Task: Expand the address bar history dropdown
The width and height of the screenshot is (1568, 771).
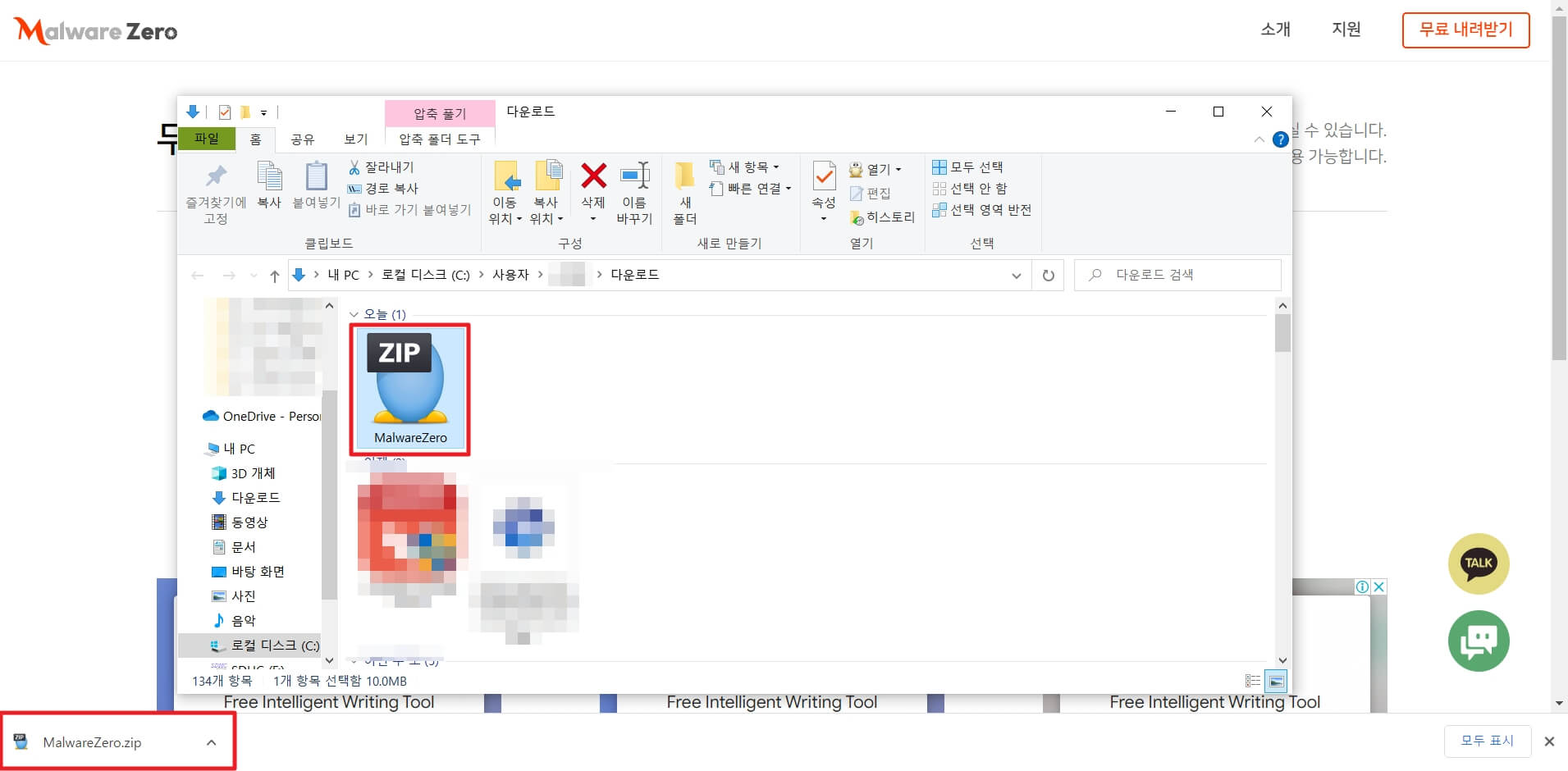Action: [1017, 276]
